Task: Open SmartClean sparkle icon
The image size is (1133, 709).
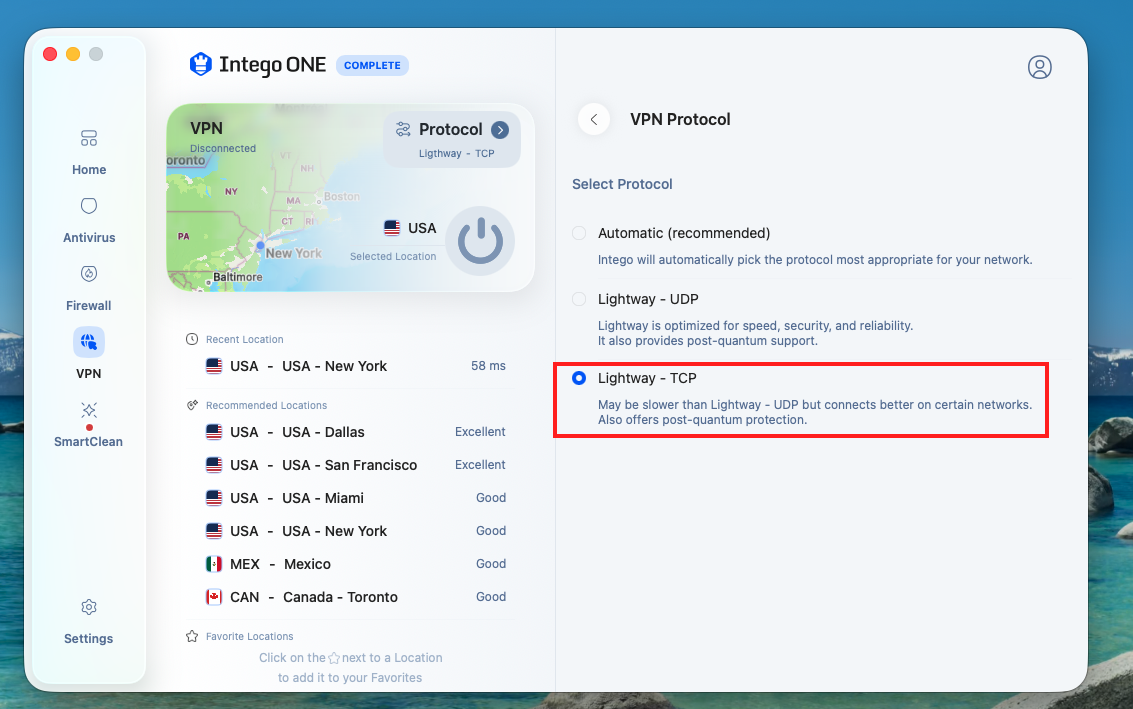Action: pyautogui.click(x=89, y=411)
